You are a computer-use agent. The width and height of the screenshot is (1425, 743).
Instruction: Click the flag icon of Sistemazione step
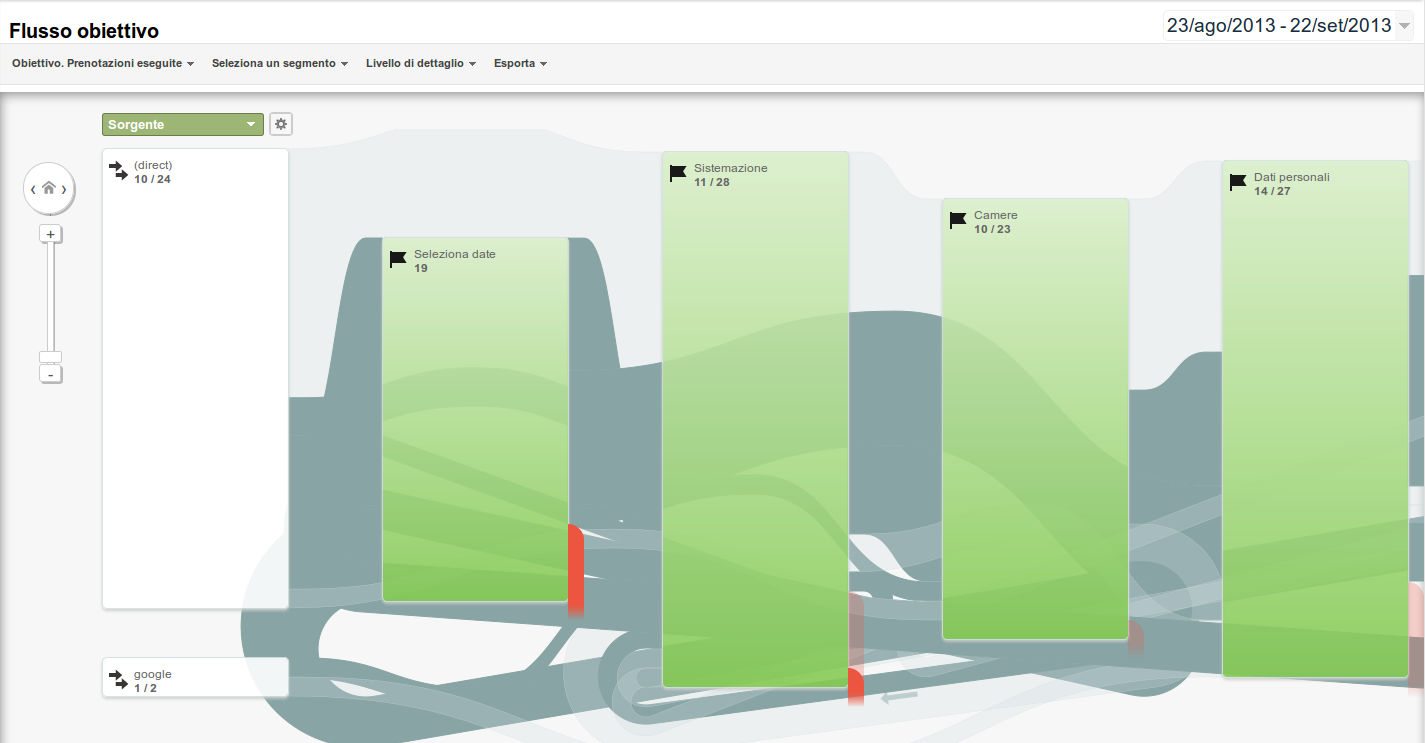tap(678, 174)
